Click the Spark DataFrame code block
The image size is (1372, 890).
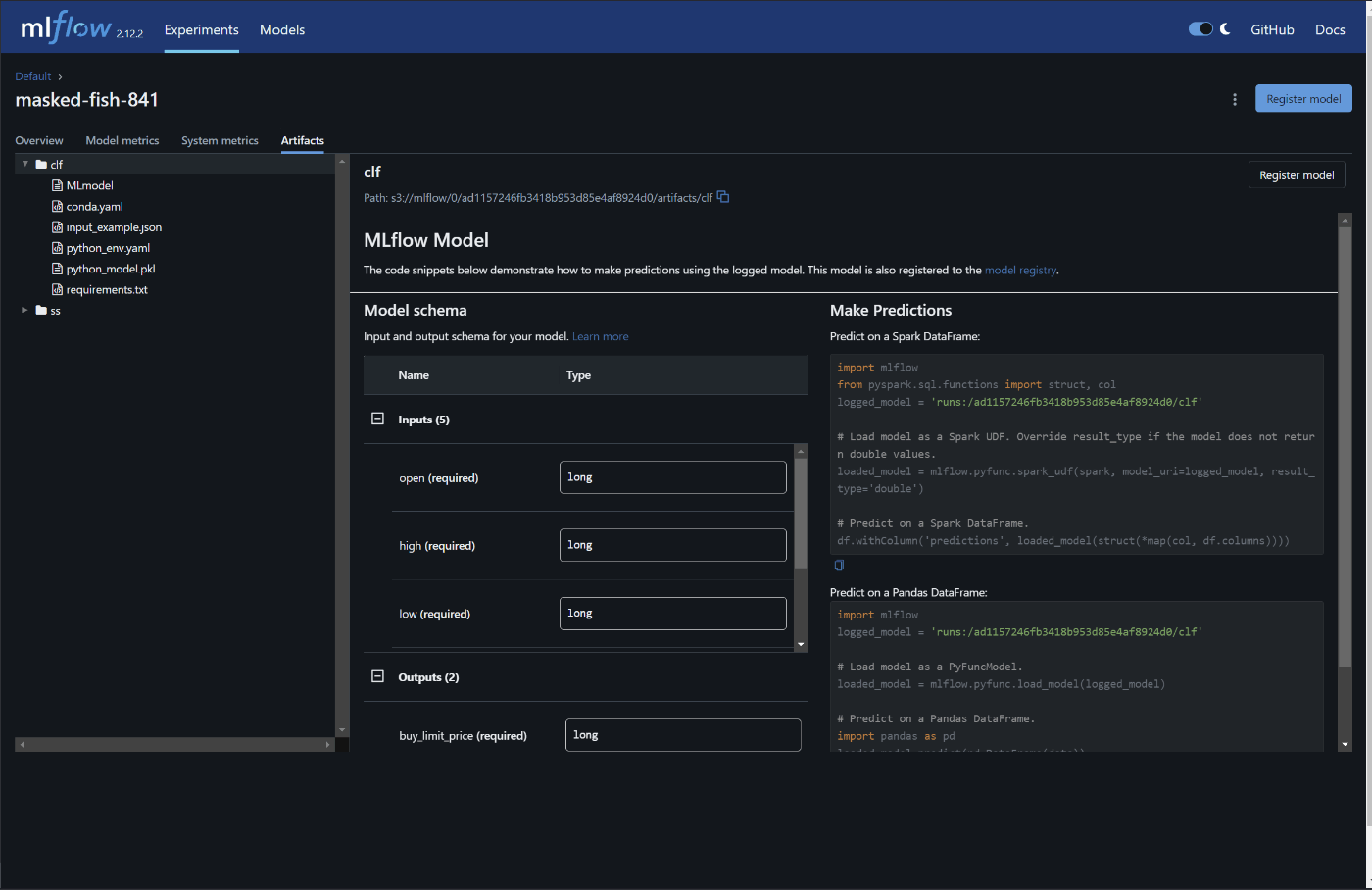tap(1077, 454)
